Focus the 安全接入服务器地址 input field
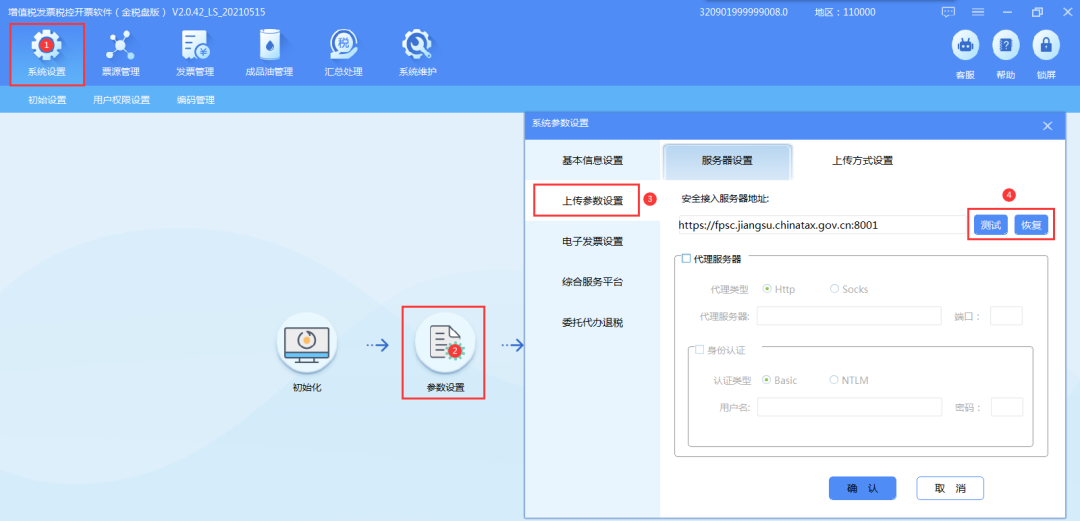 tap(822, 225)
